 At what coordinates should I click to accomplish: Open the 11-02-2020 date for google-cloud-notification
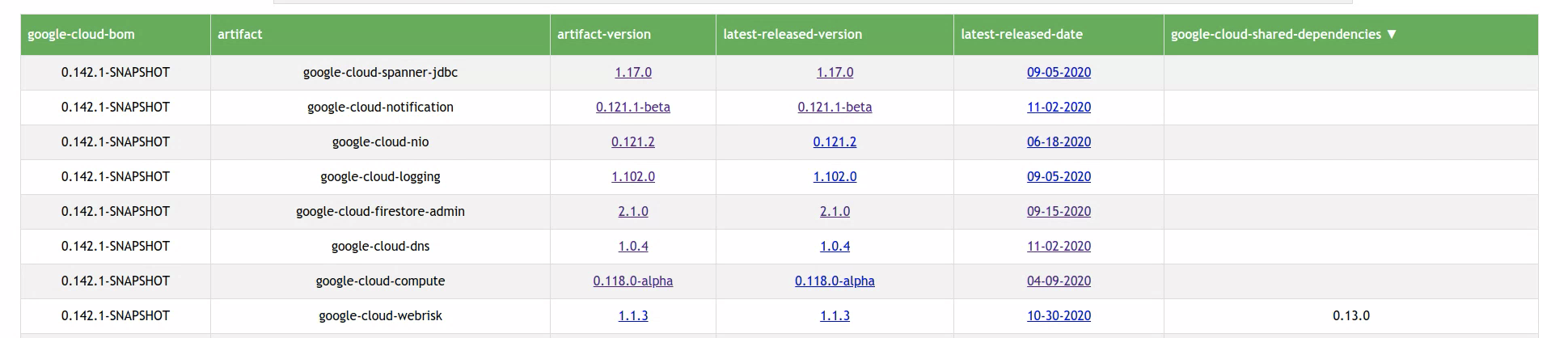coord(1059,107)
